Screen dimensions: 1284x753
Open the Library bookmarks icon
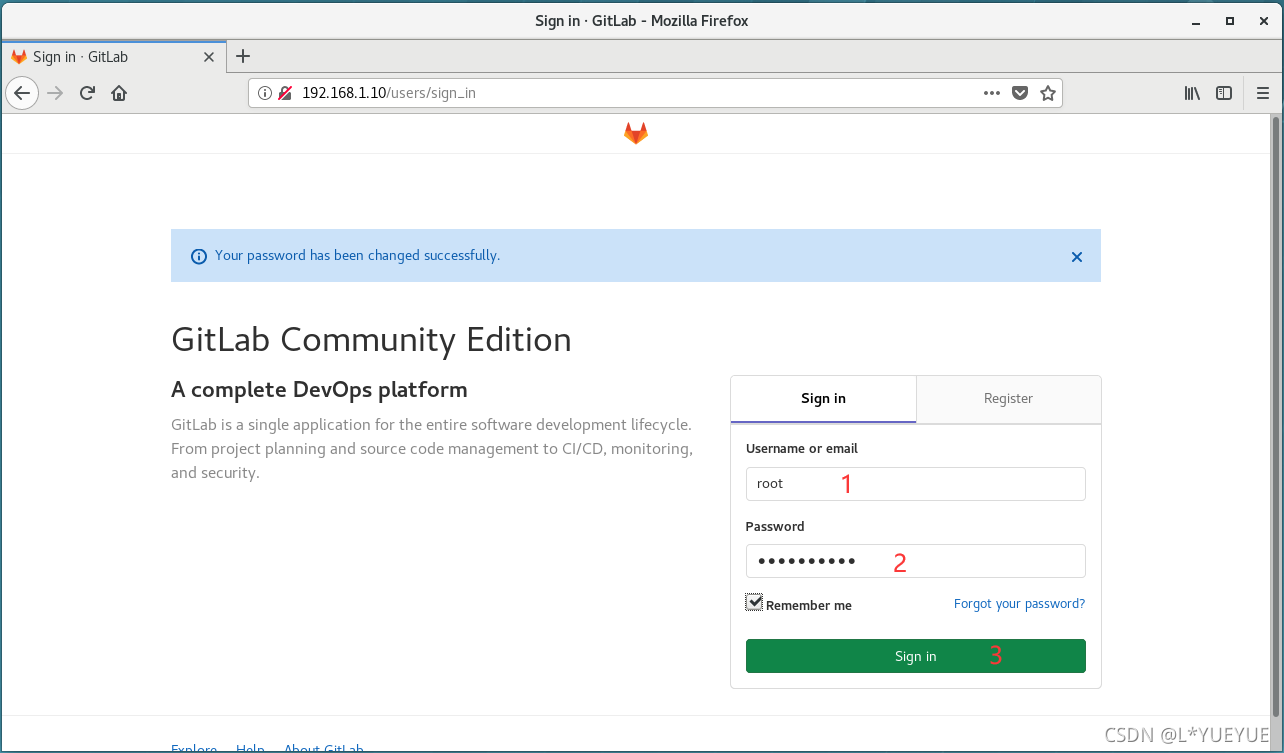click(x=1192, y=93)
